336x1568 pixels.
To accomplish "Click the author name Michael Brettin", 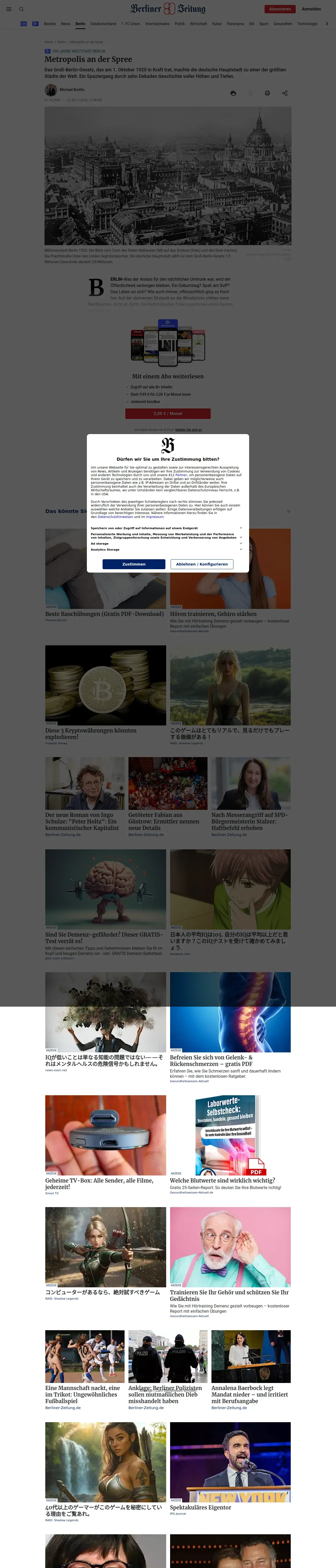I will (72, 89).
